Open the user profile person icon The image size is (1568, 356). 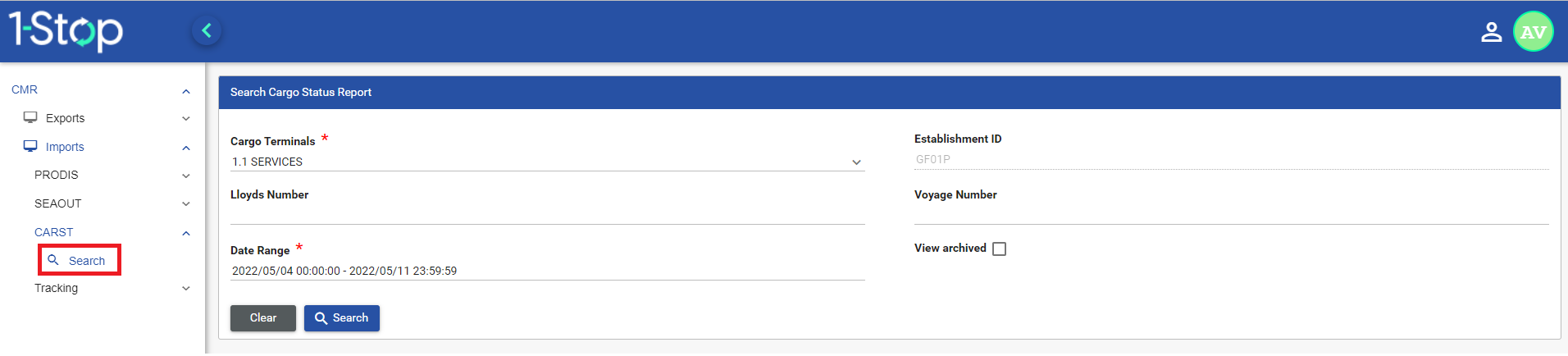pyautogui.click(x=1491, y=32)
